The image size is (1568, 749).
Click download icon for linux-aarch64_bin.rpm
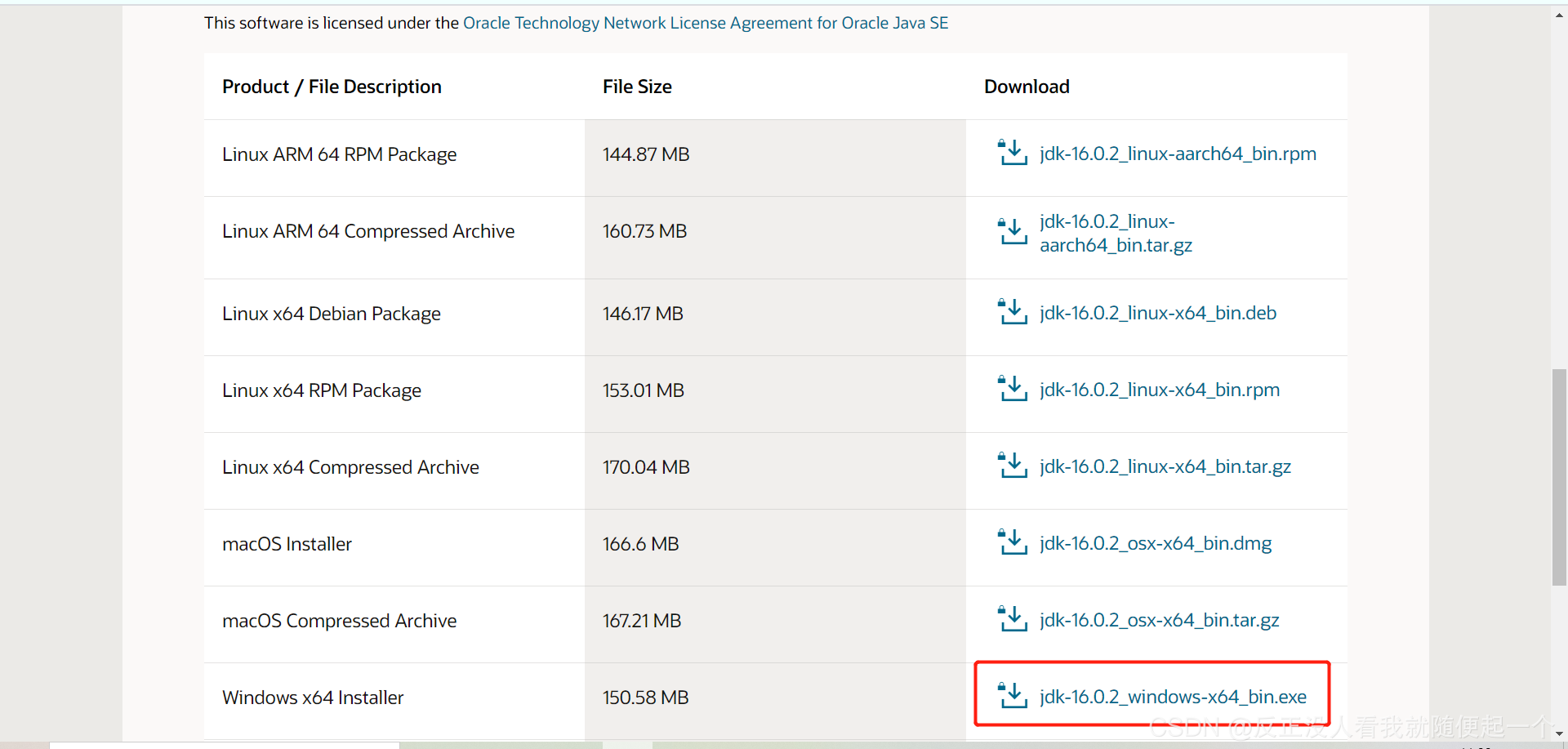click(1013, 153)
